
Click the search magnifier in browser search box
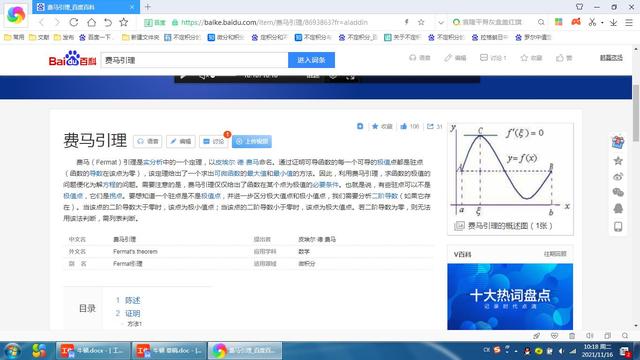(x=541, y=22)
